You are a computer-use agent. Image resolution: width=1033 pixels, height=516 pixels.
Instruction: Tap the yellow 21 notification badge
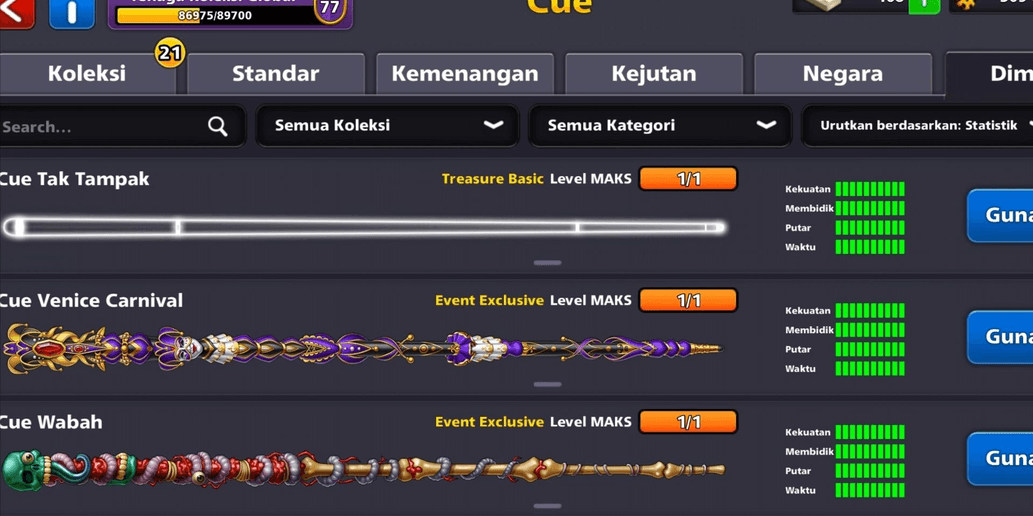(170, 53)
